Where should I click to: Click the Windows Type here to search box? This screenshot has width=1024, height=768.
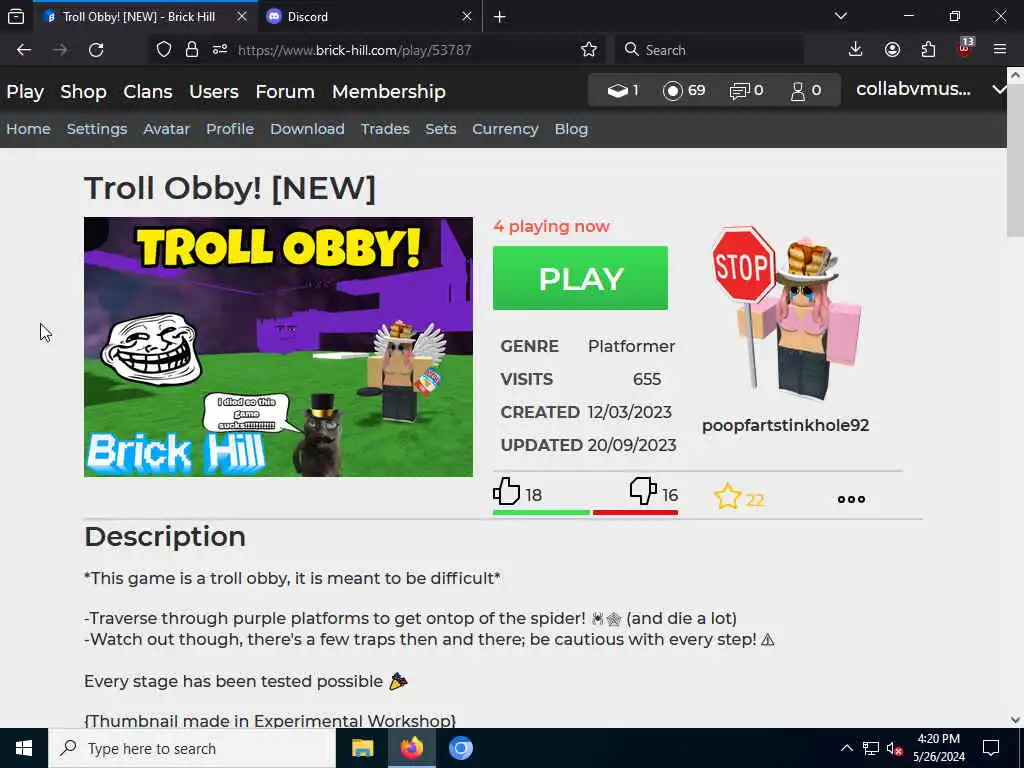[192, 748]
